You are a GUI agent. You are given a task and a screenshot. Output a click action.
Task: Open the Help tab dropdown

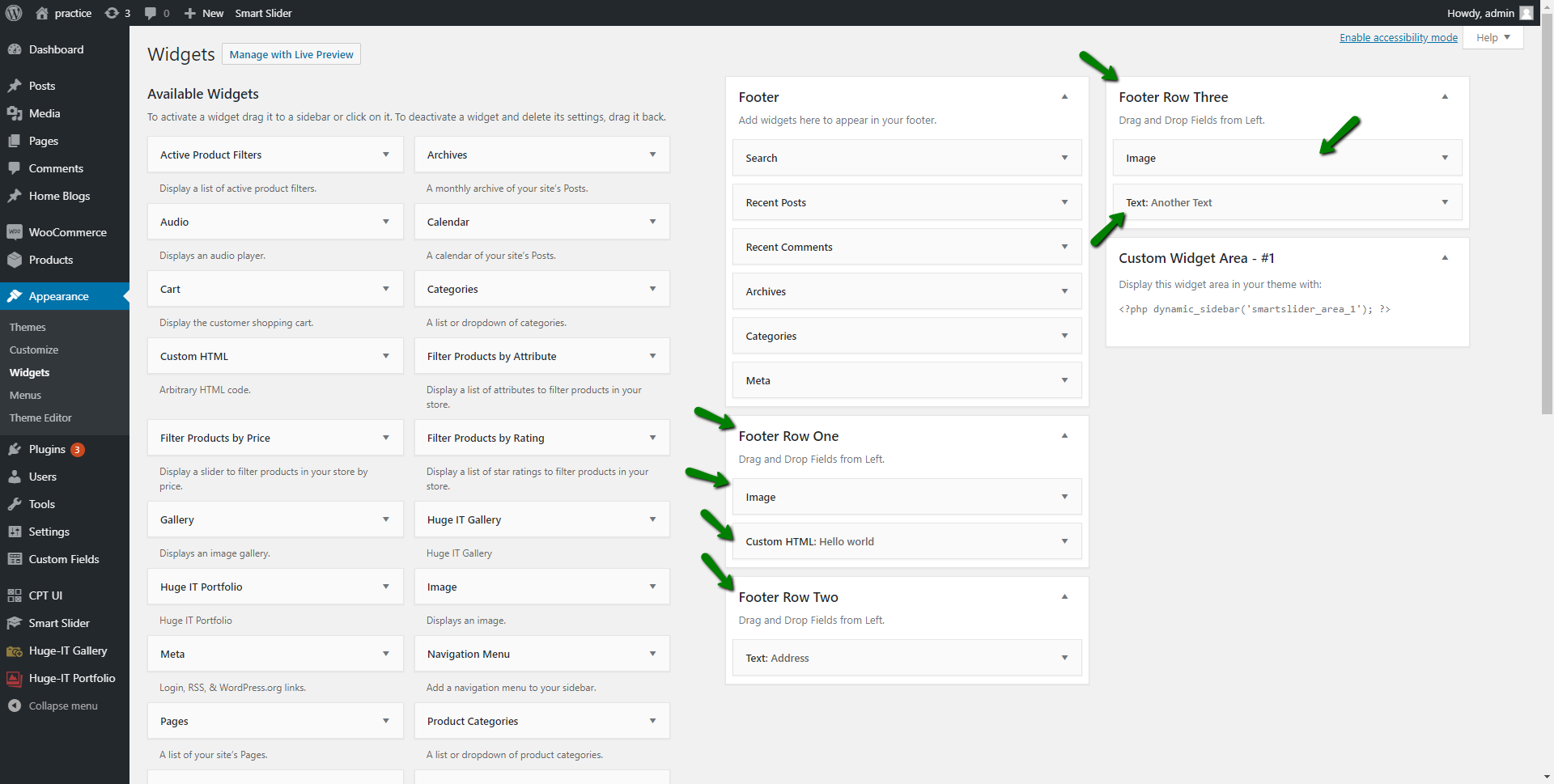coord(1492,37)
